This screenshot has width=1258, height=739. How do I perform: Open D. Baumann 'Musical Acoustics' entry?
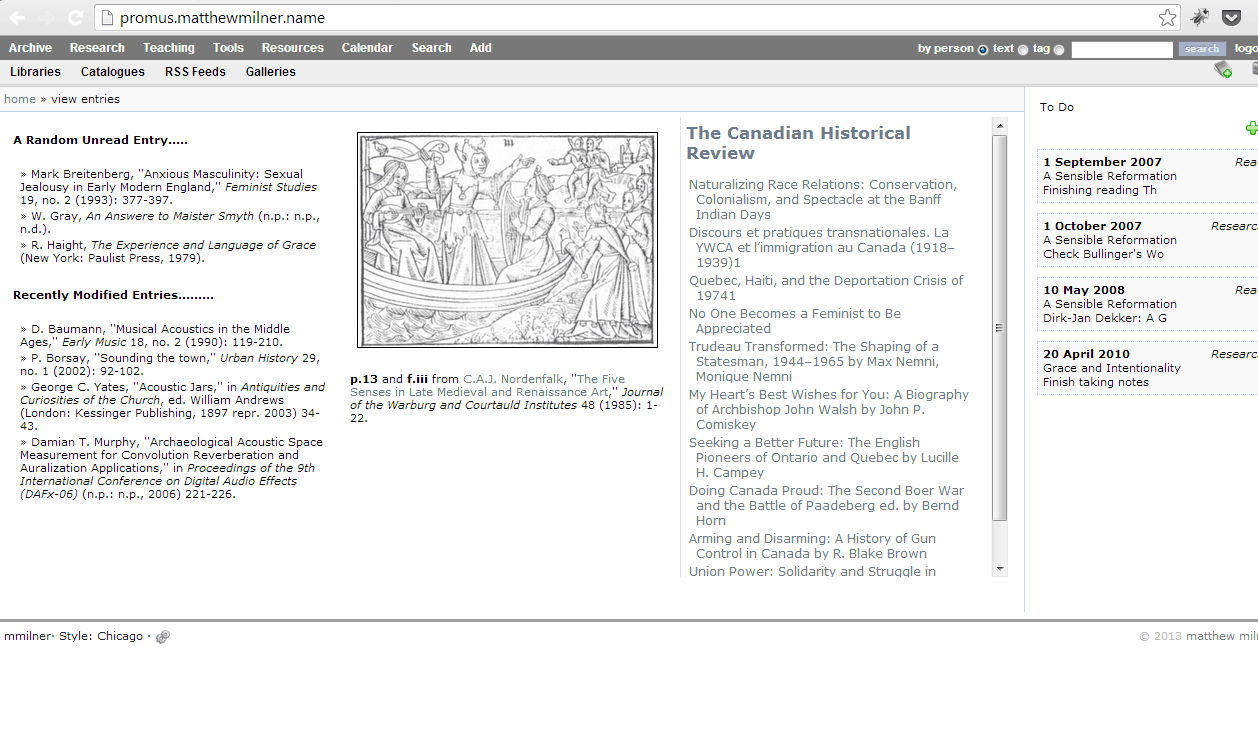(155, 335)
